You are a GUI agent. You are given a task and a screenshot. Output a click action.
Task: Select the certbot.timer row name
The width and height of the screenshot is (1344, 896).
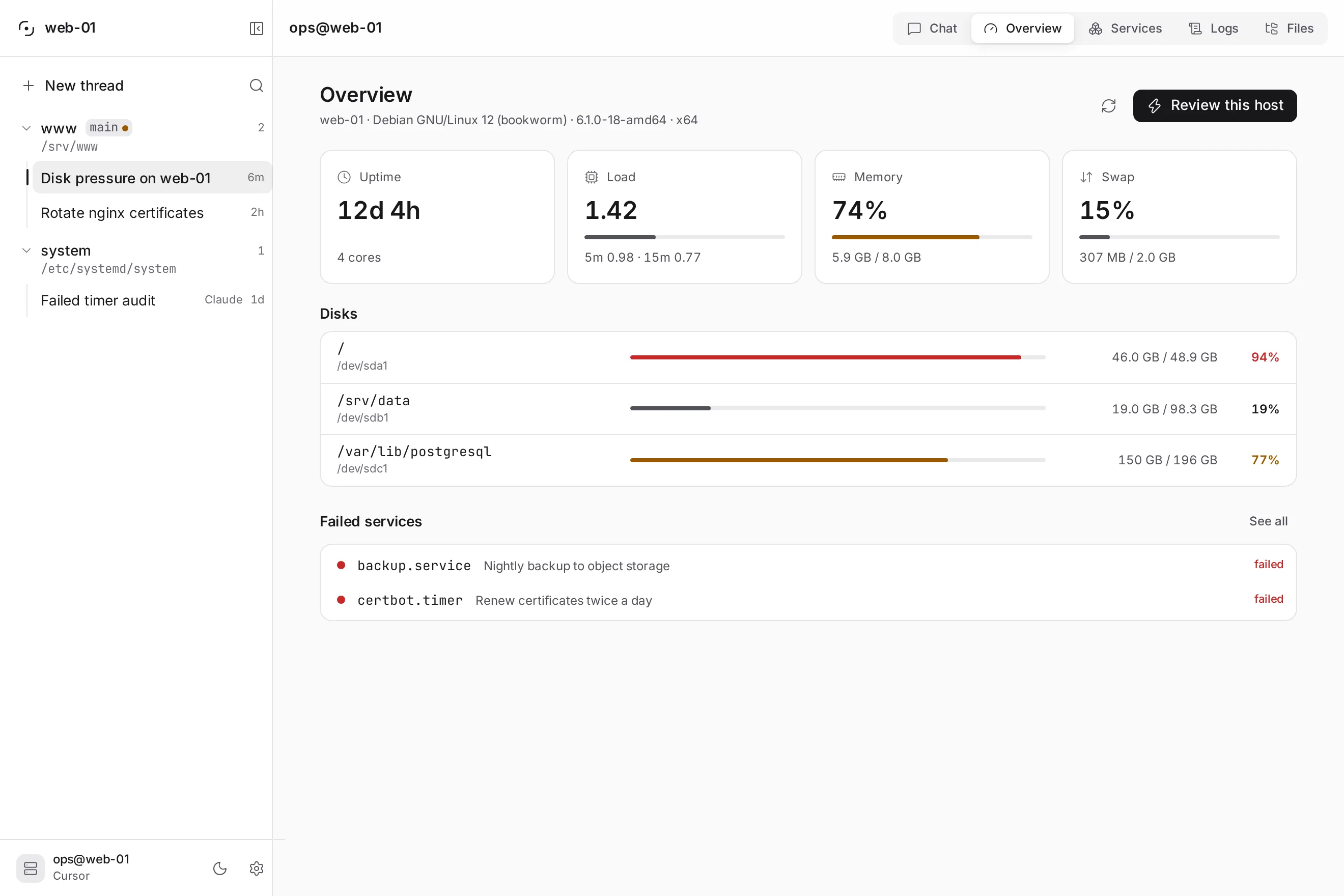point(410,601)
